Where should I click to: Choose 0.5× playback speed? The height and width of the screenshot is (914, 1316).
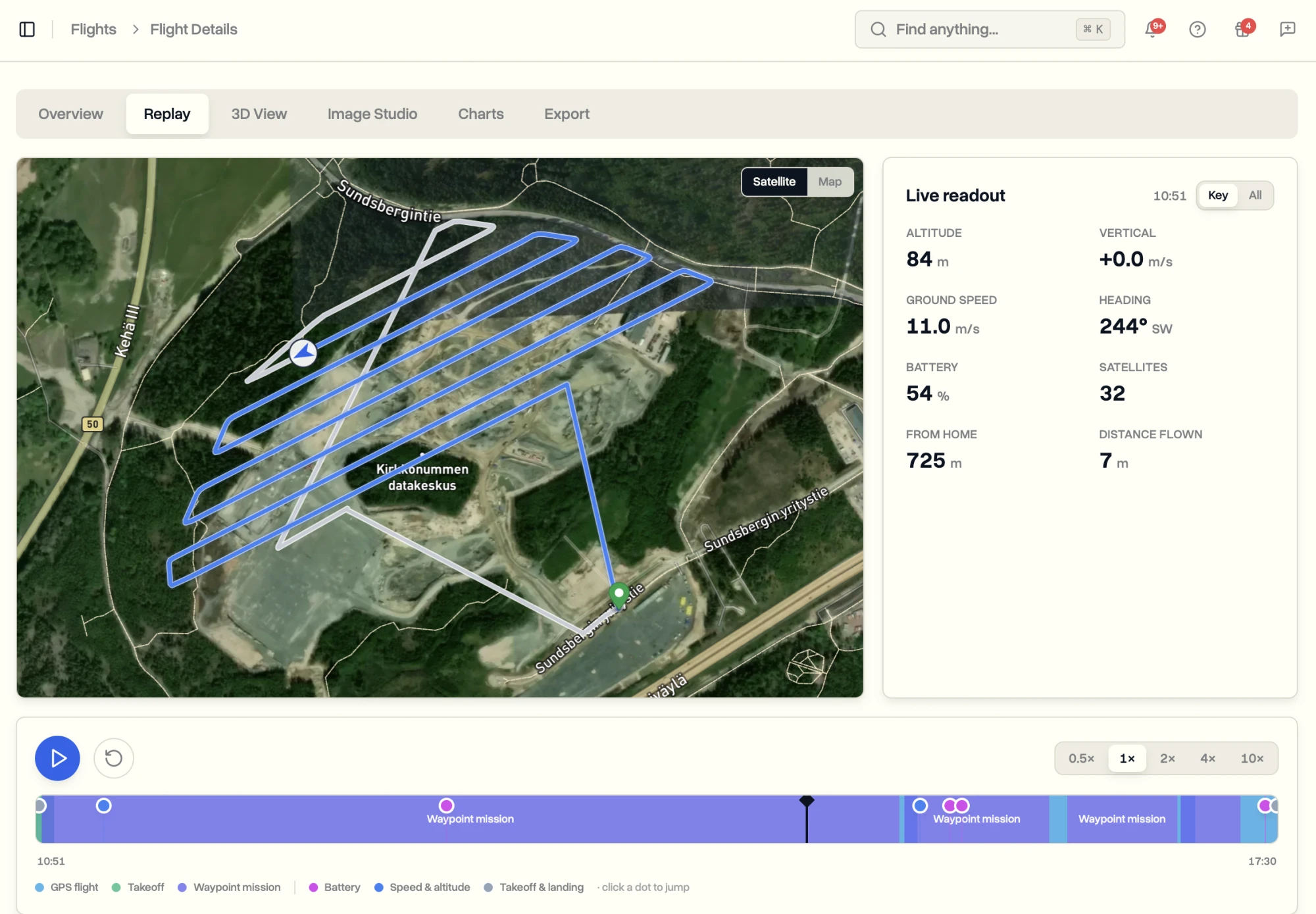point(1082,758)
